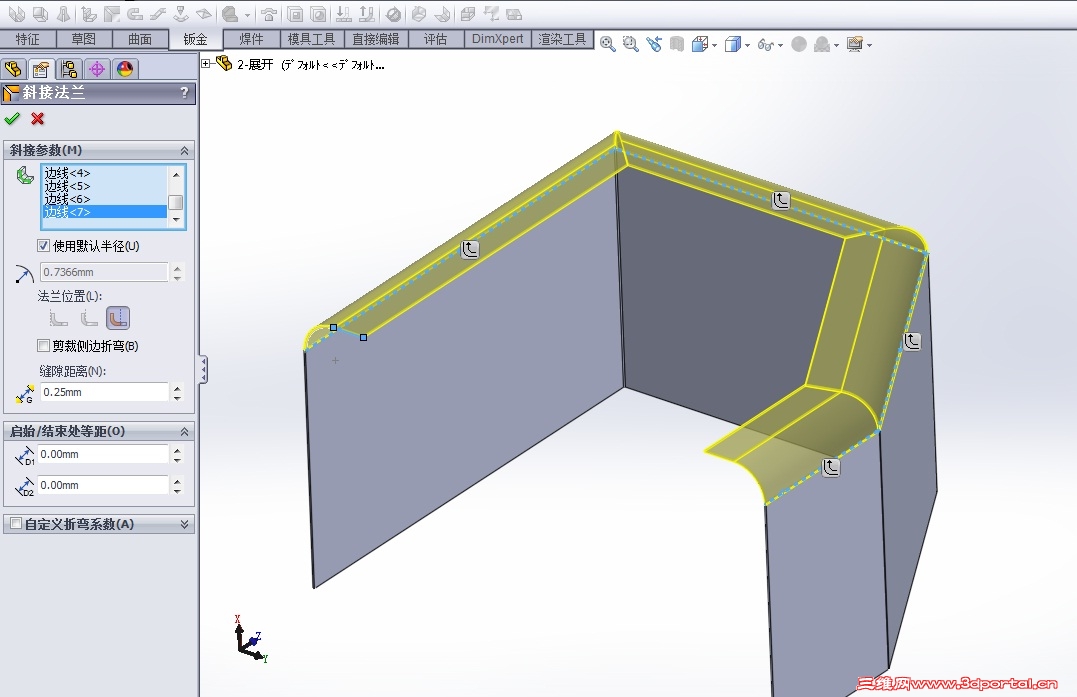Image resolution: width=1077 pixels, height=697 pixels.
Task: Click the Zoom to Fit magnifier icon
Action: 607,45
